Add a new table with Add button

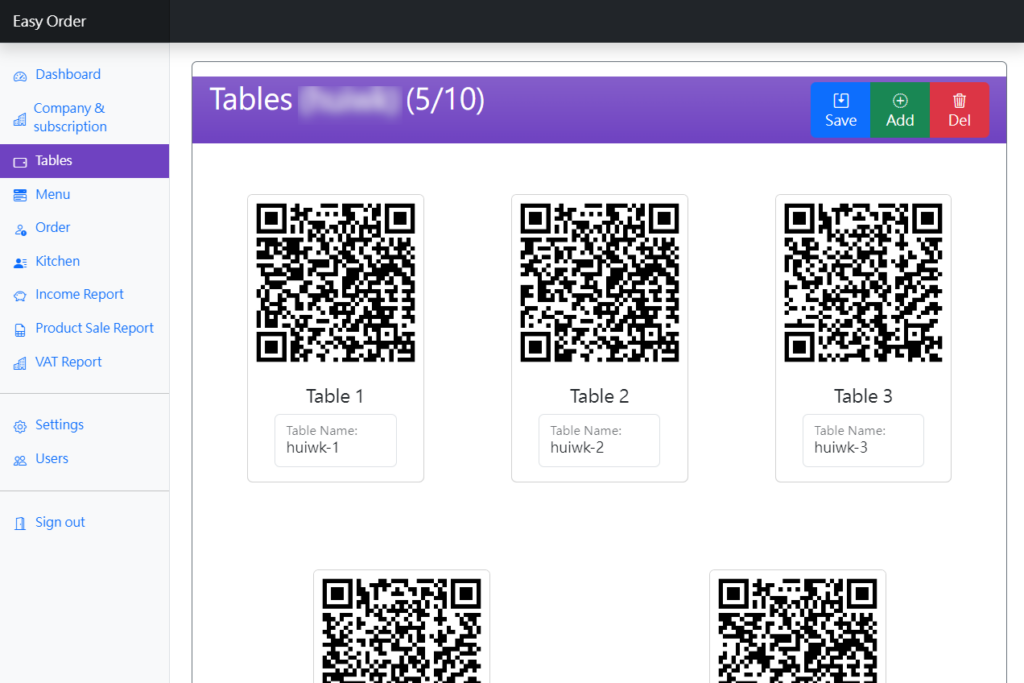(900, 110)
